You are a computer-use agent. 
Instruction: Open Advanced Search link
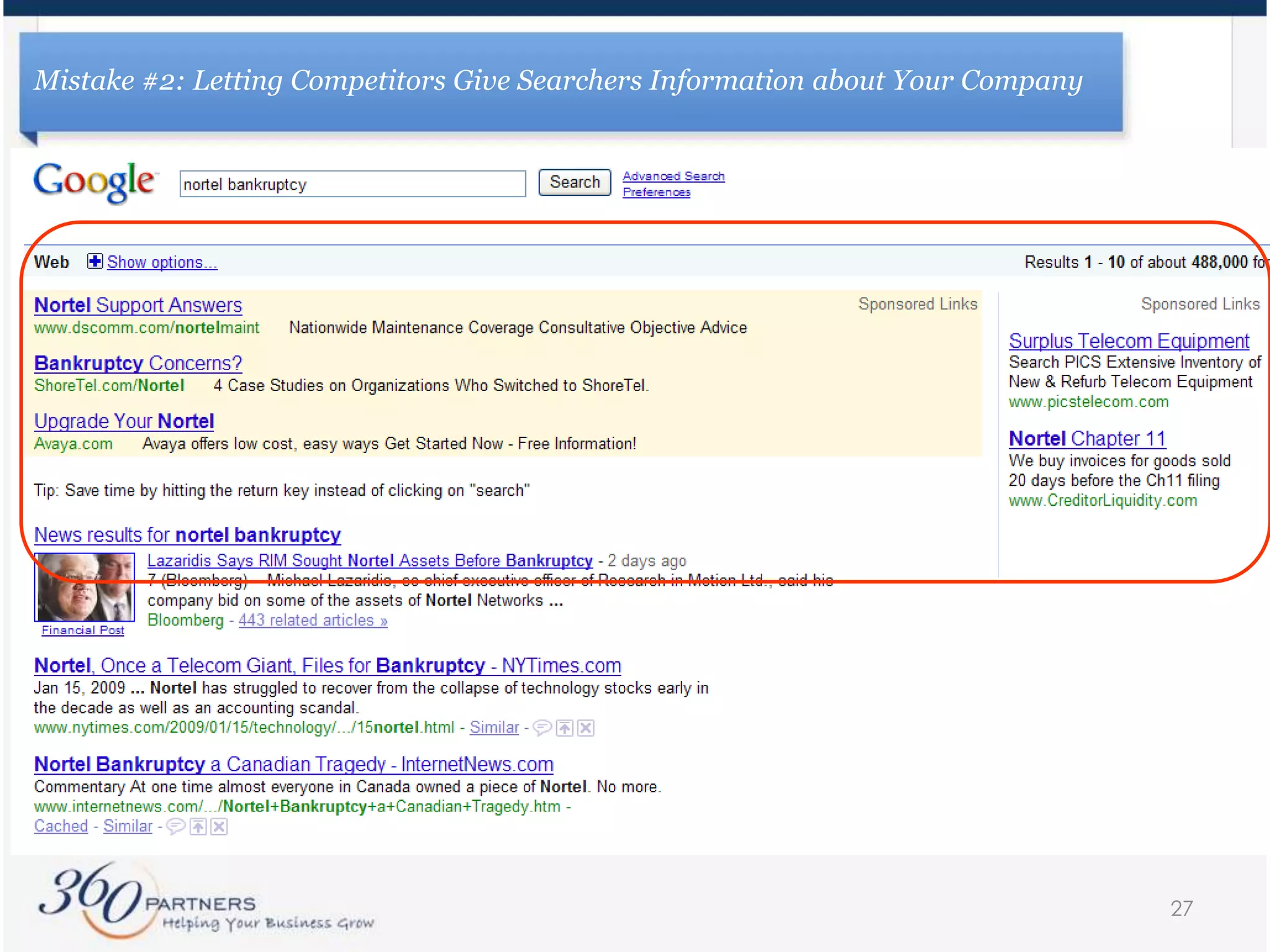pos(673,176)
